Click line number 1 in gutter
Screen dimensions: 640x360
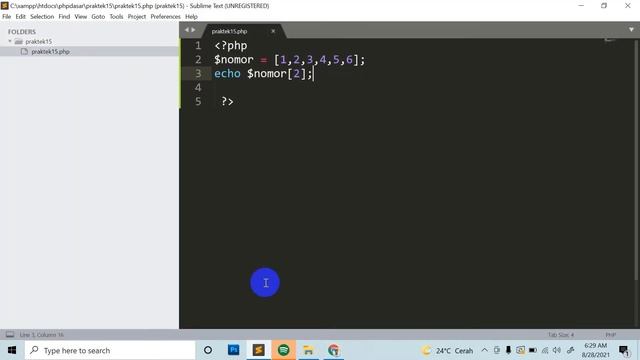pos(198,46)
